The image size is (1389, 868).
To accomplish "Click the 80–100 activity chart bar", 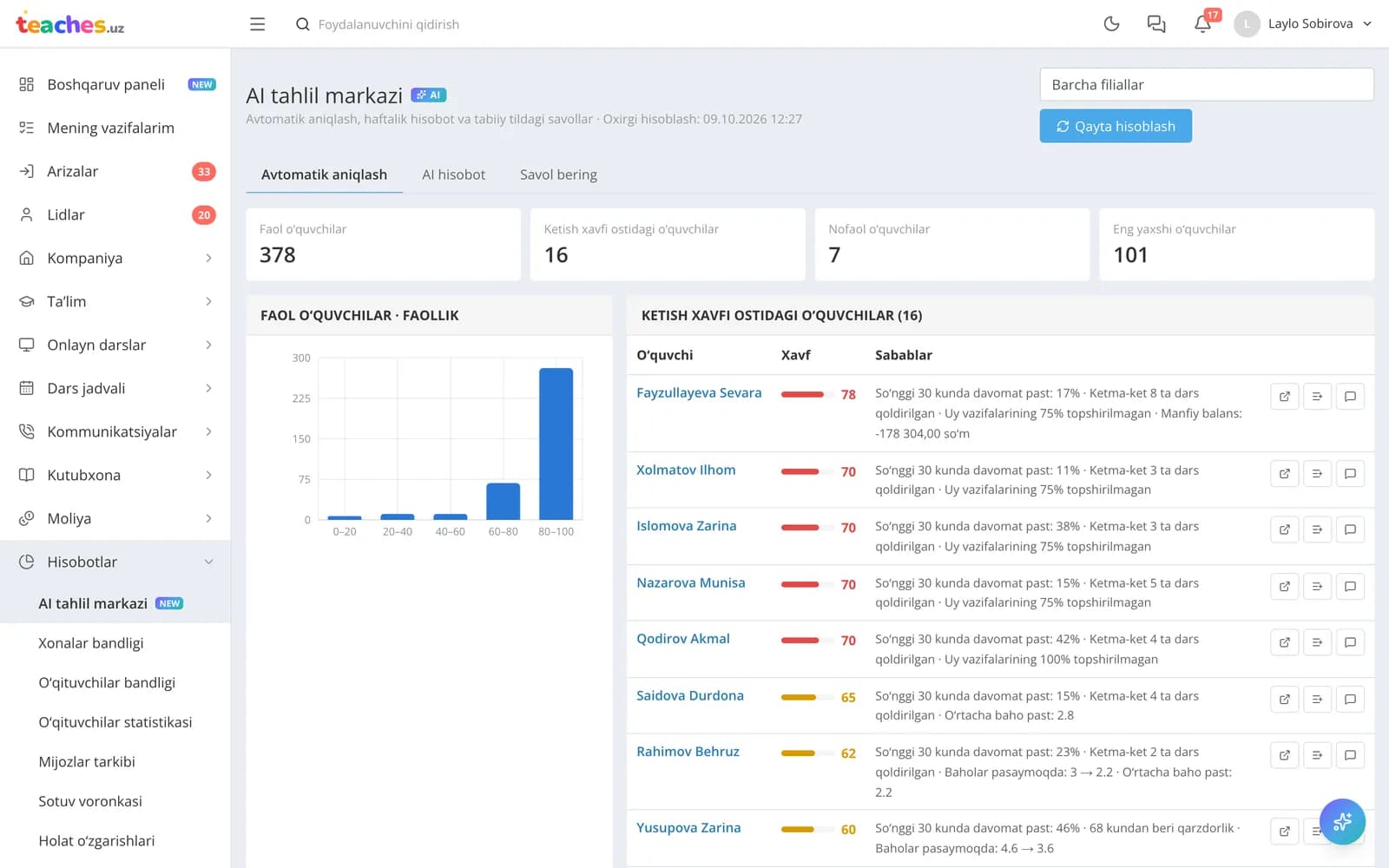I will tap(556, 444).
